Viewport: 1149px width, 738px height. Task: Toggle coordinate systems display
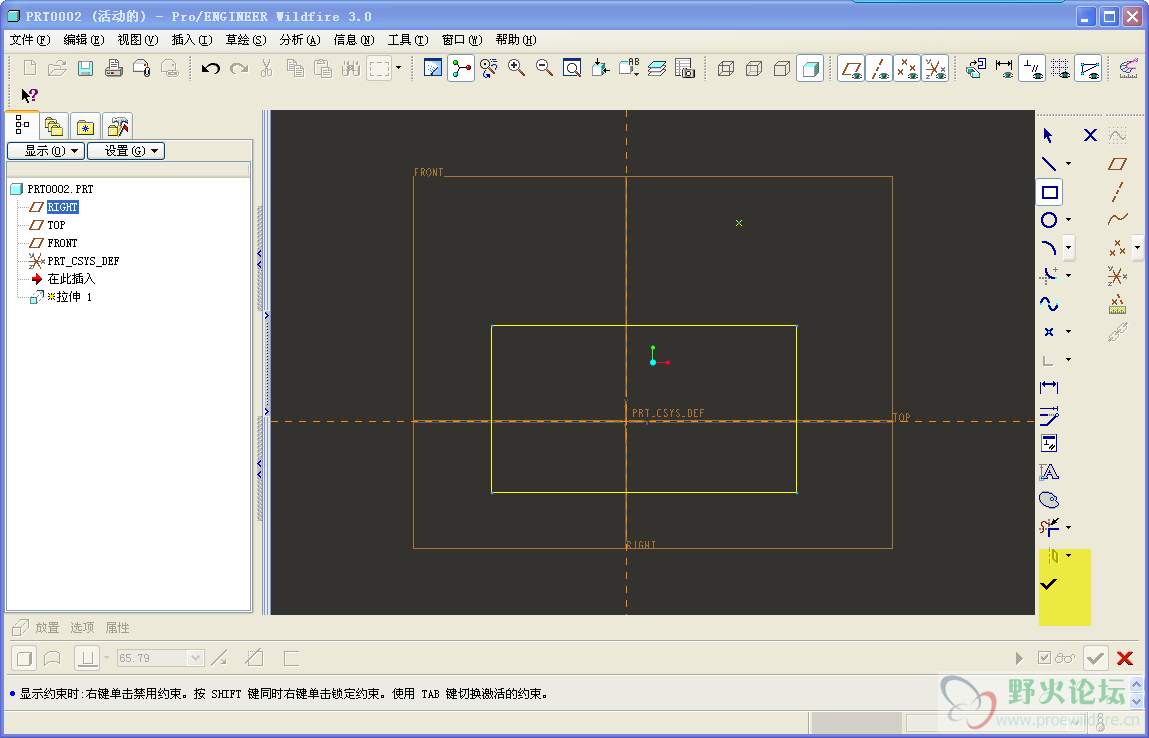[935, 69]
